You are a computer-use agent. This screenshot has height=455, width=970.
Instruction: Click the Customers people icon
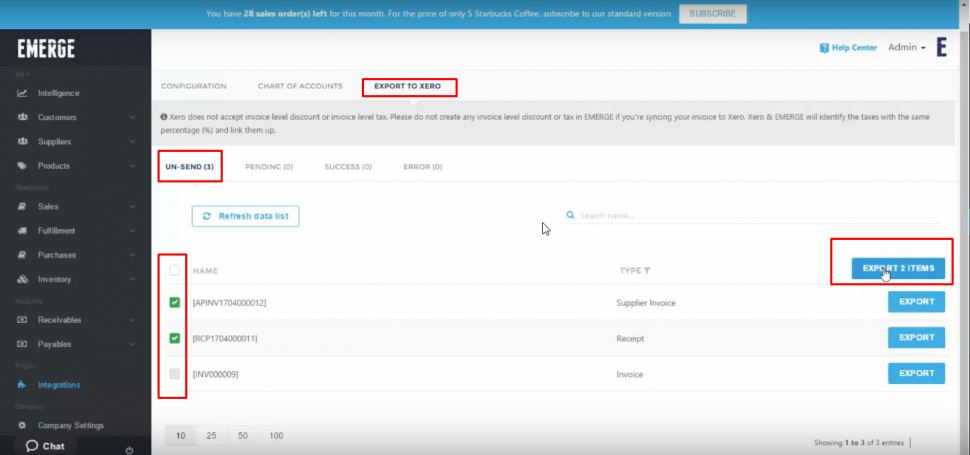coord(22,117)
